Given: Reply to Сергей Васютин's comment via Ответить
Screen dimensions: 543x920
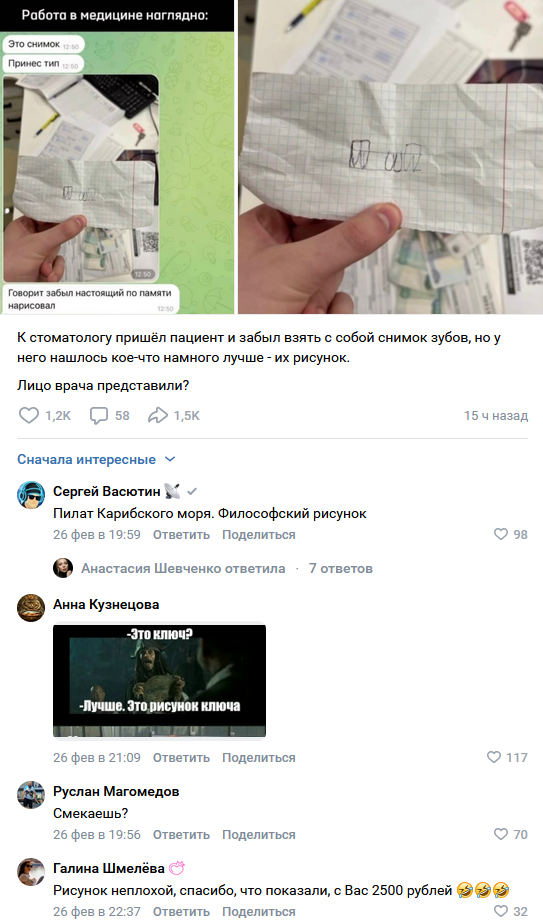Looking at the screenshot, I should tap(181, 535).
